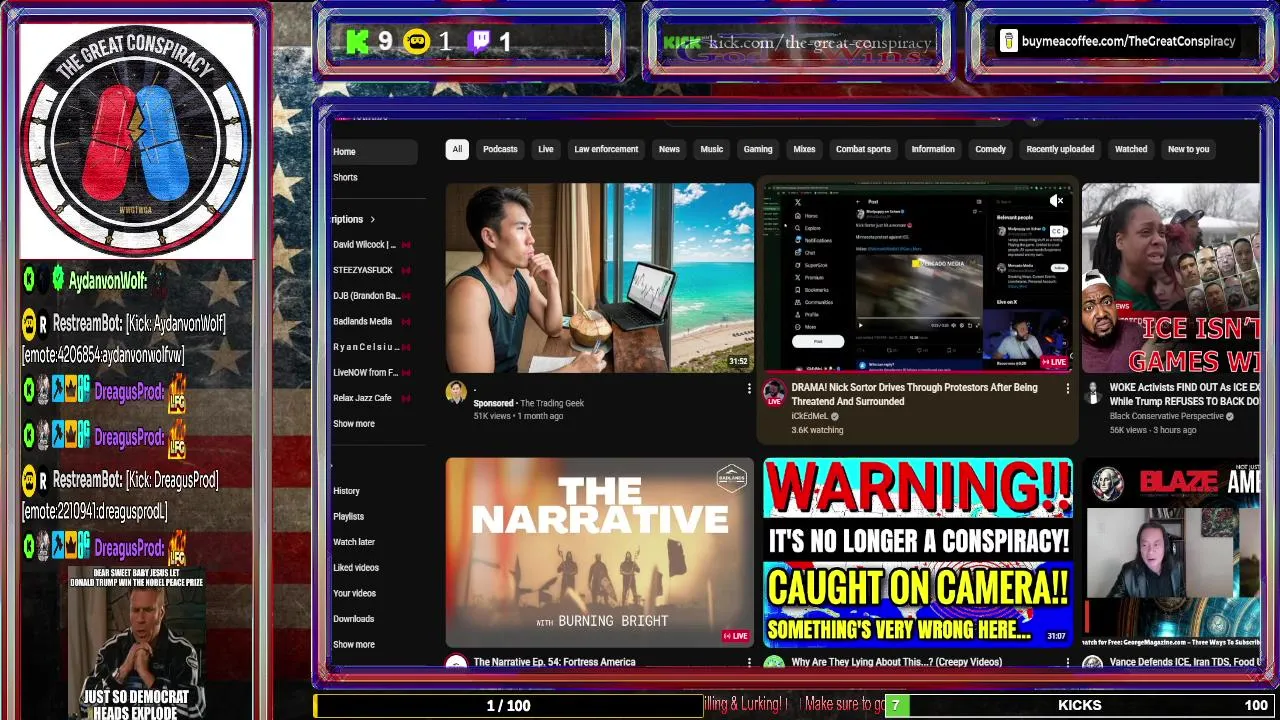Open Why Are They Lying About This video title
The image size is (1280, 720).
pos(896,662)
